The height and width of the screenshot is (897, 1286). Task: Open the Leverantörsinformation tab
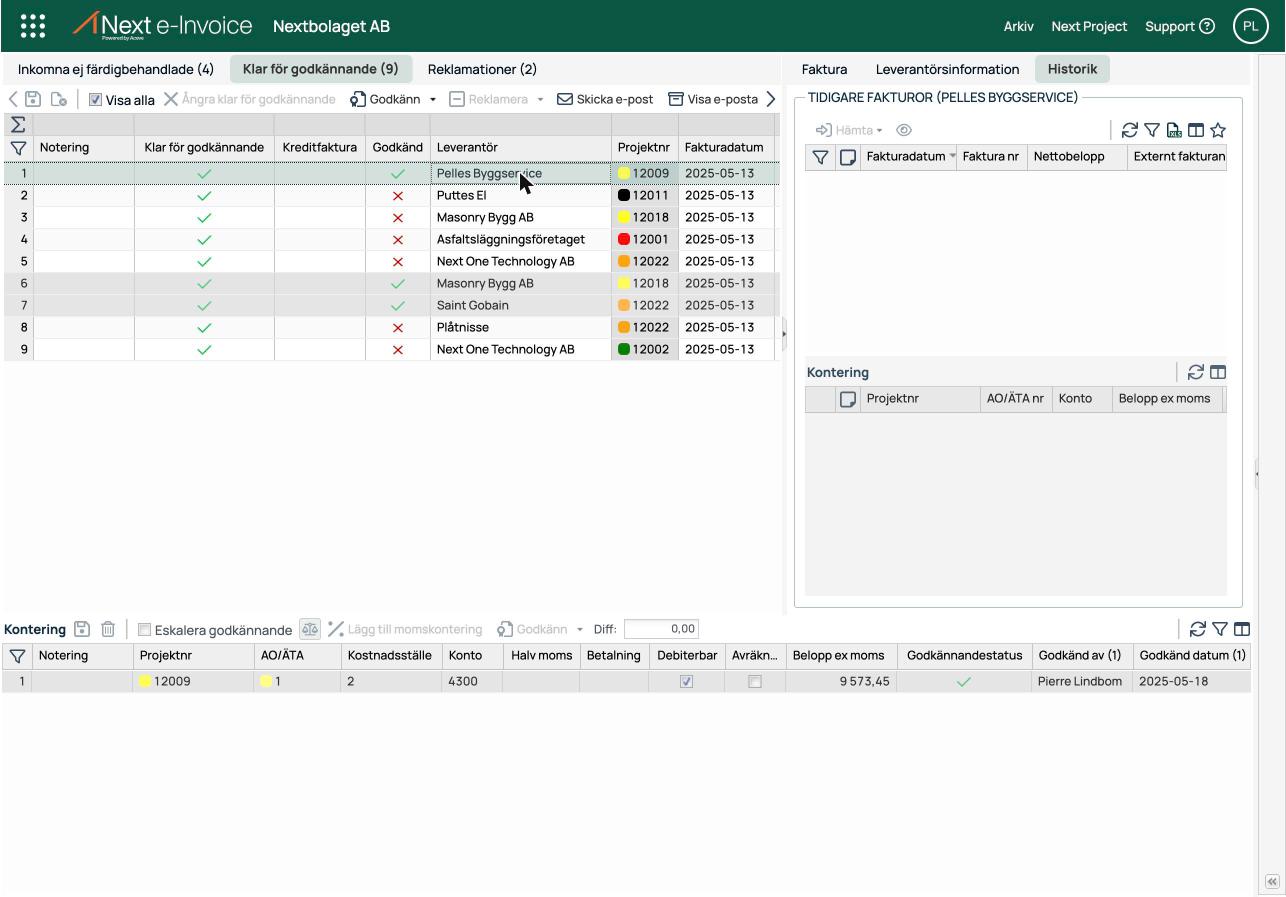947,69
